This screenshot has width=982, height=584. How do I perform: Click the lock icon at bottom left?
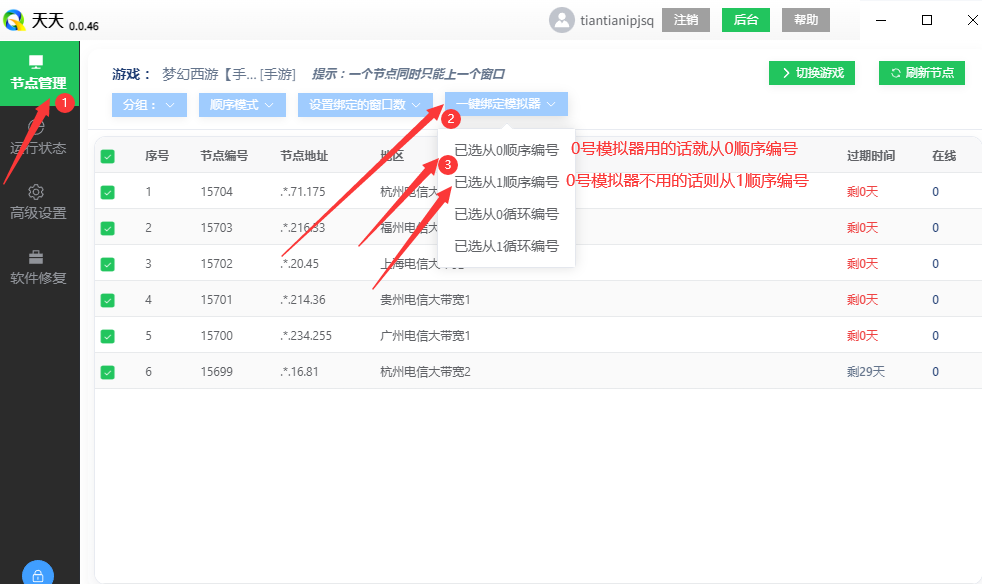tap(37, 573)
